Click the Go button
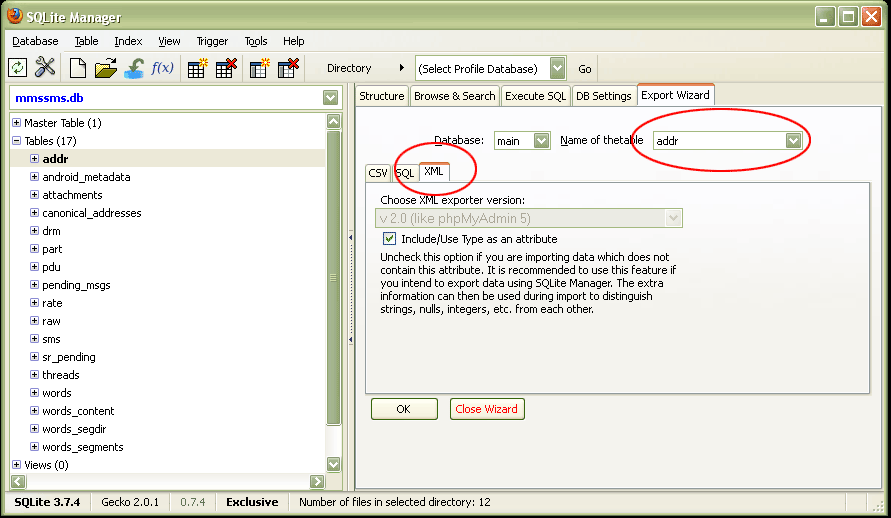Screen dimensions: 891x518 click(585, 69)
